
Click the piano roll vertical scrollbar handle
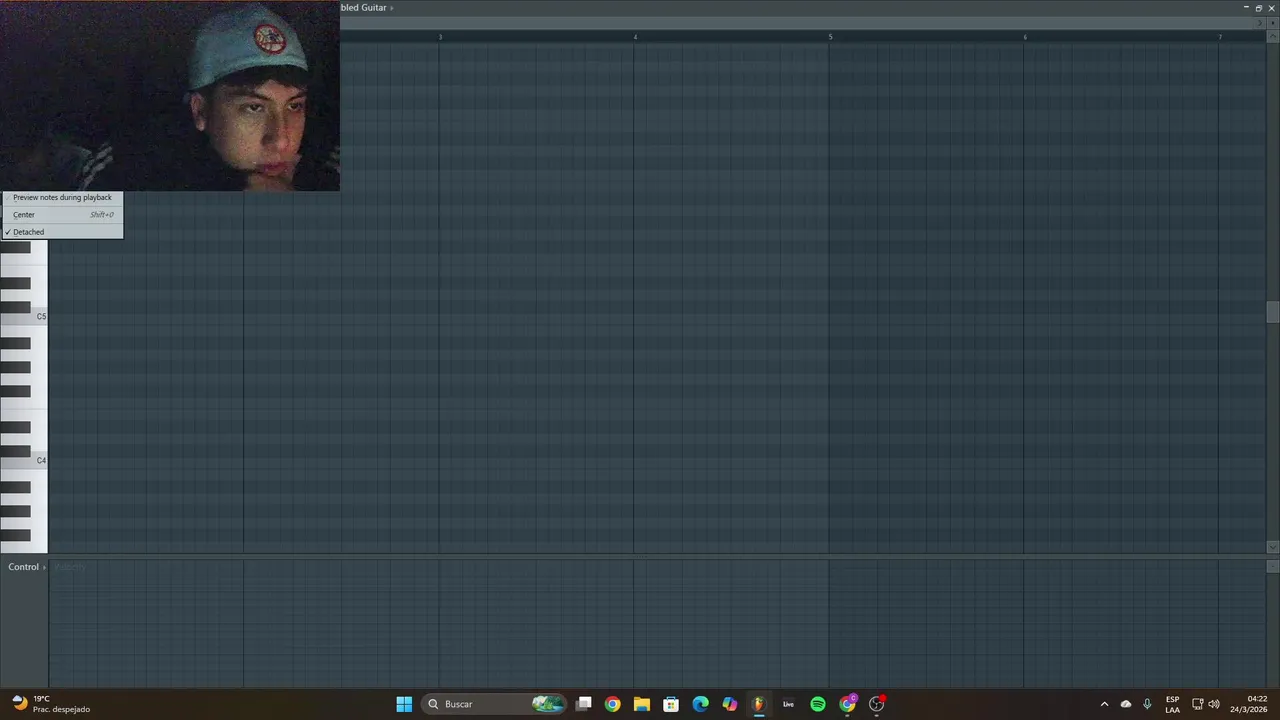(x=1272, y=312)
